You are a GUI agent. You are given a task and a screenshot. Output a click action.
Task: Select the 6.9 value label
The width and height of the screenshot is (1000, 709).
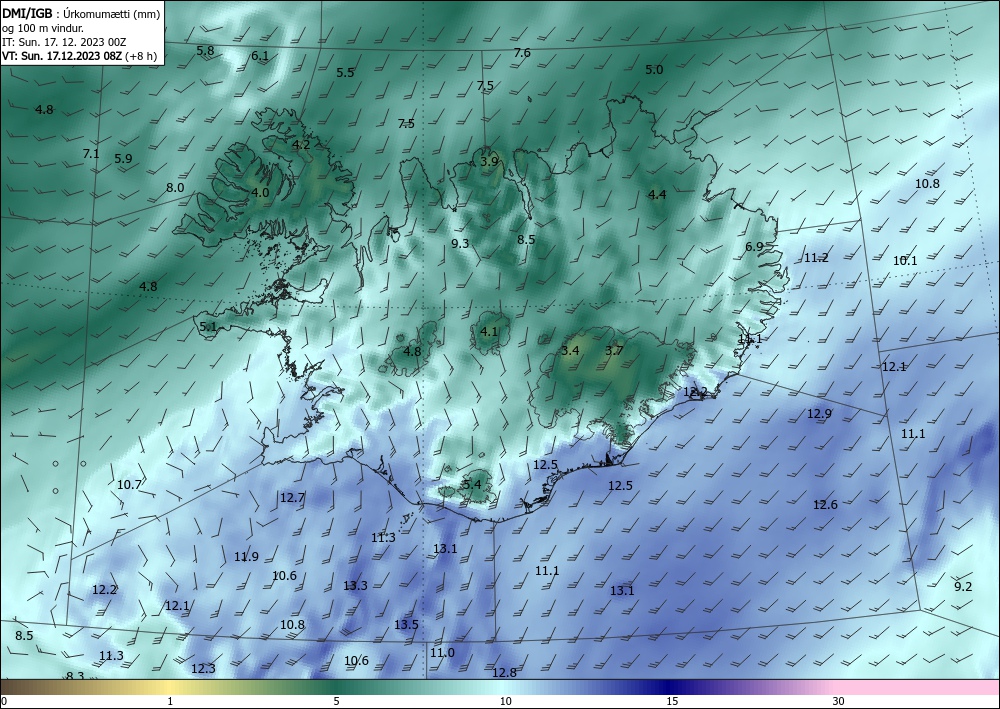point(754,247)
